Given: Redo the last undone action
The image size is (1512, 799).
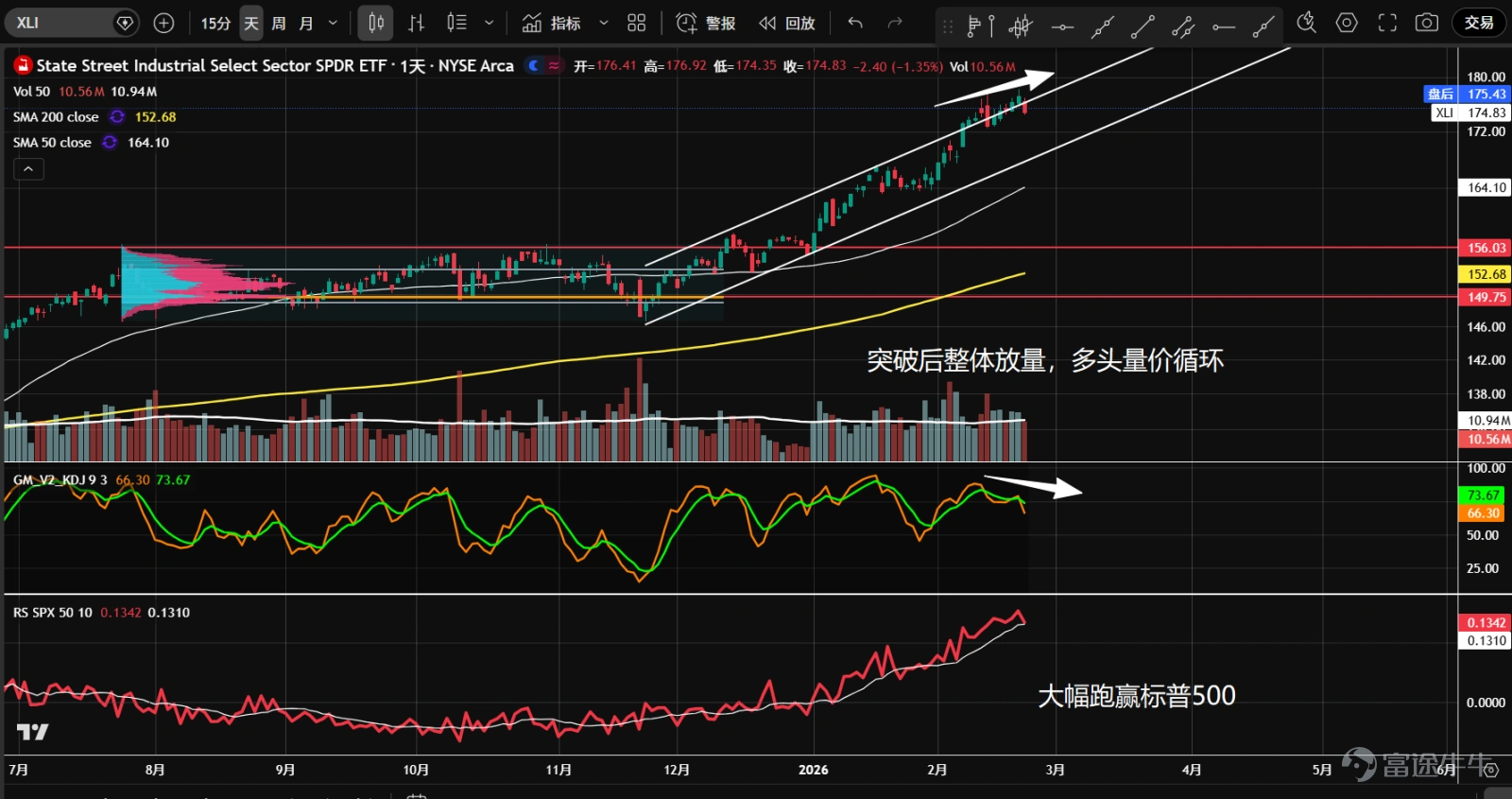Looking at the screenshot, I should click(x=895, y=23).
